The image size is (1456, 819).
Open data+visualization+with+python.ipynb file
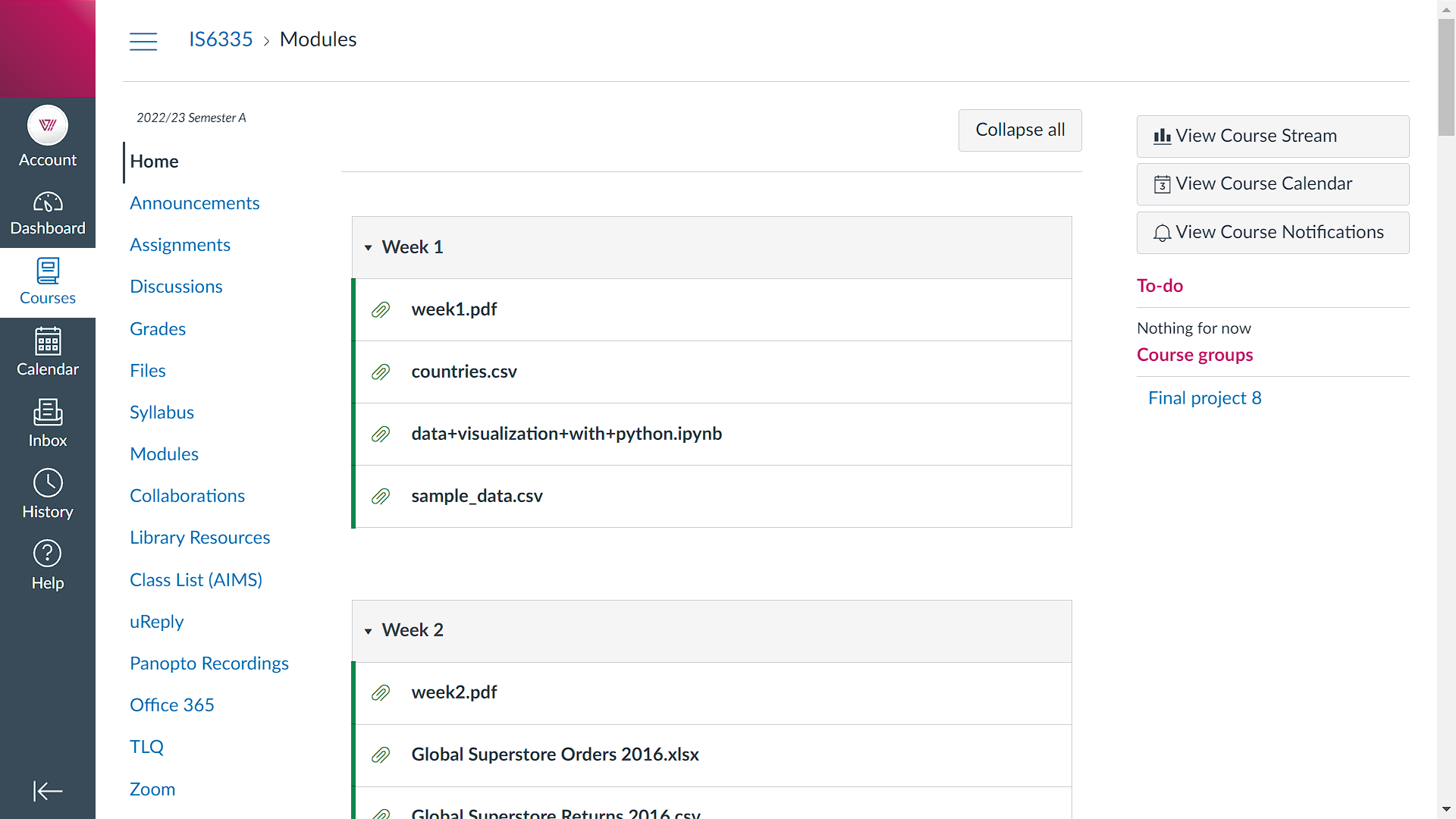click(566, 434)
